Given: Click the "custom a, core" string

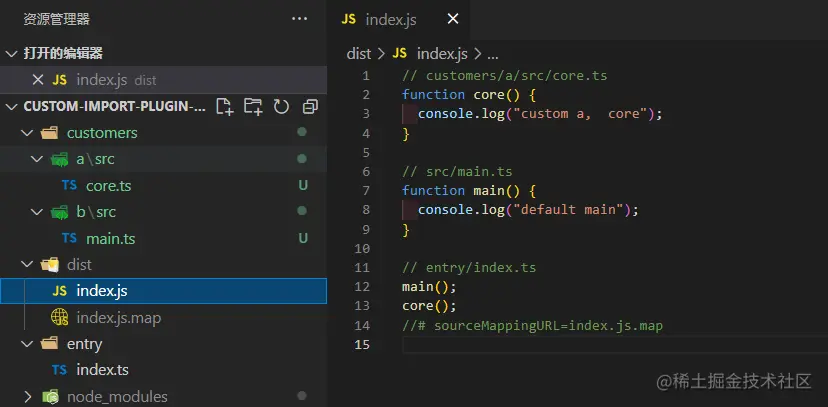Looking at the screenshot, I should pyautogui.click(x=580, y=114).
